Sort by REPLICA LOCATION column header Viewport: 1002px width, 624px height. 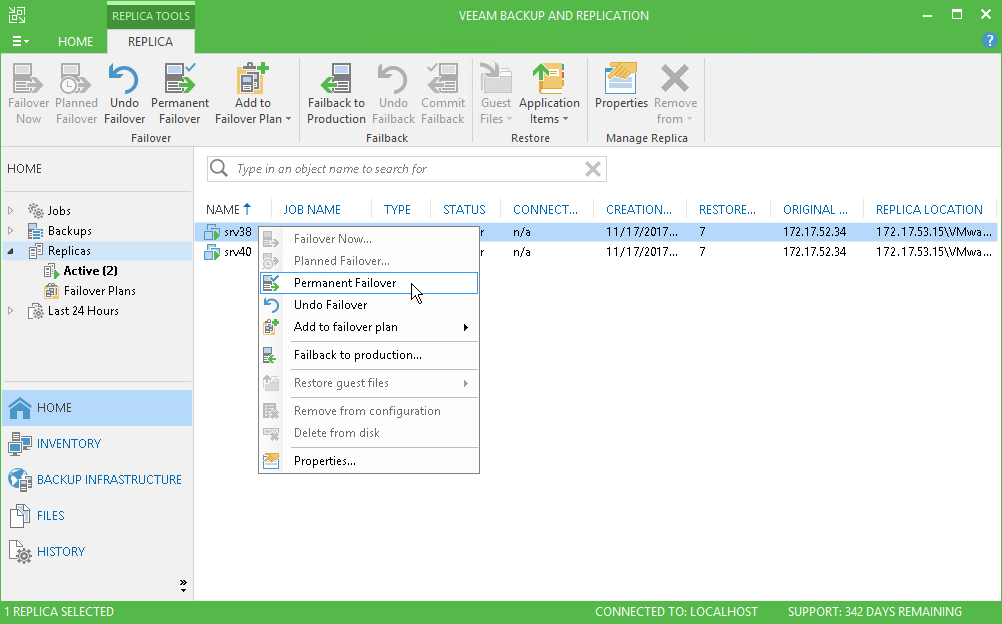[x=930, y=209]
